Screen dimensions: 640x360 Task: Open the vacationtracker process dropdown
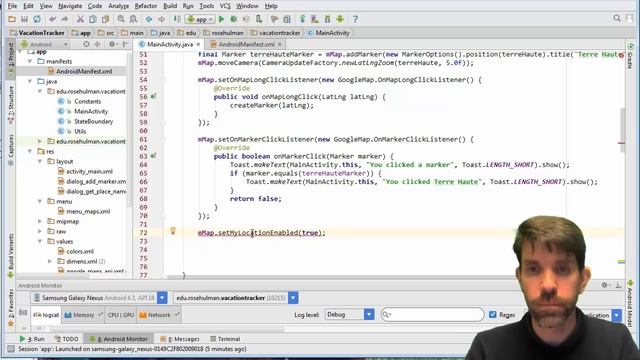coord(293,298)
